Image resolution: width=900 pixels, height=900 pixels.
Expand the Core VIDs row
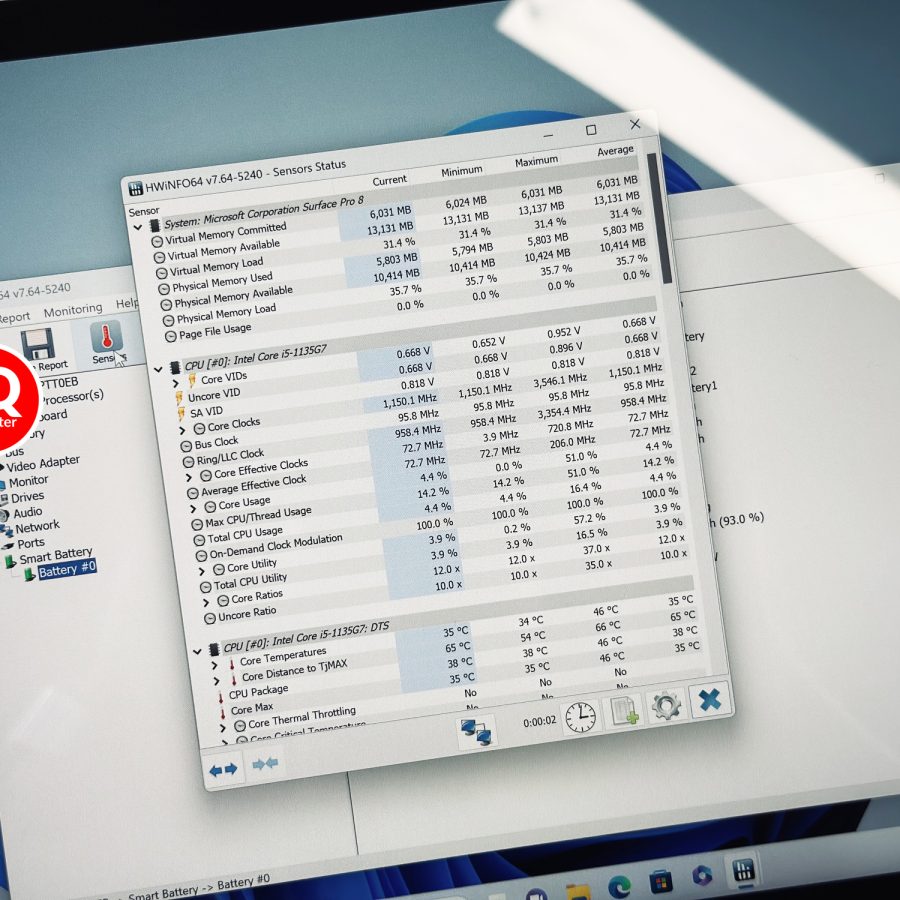click(x=176, y=383)
